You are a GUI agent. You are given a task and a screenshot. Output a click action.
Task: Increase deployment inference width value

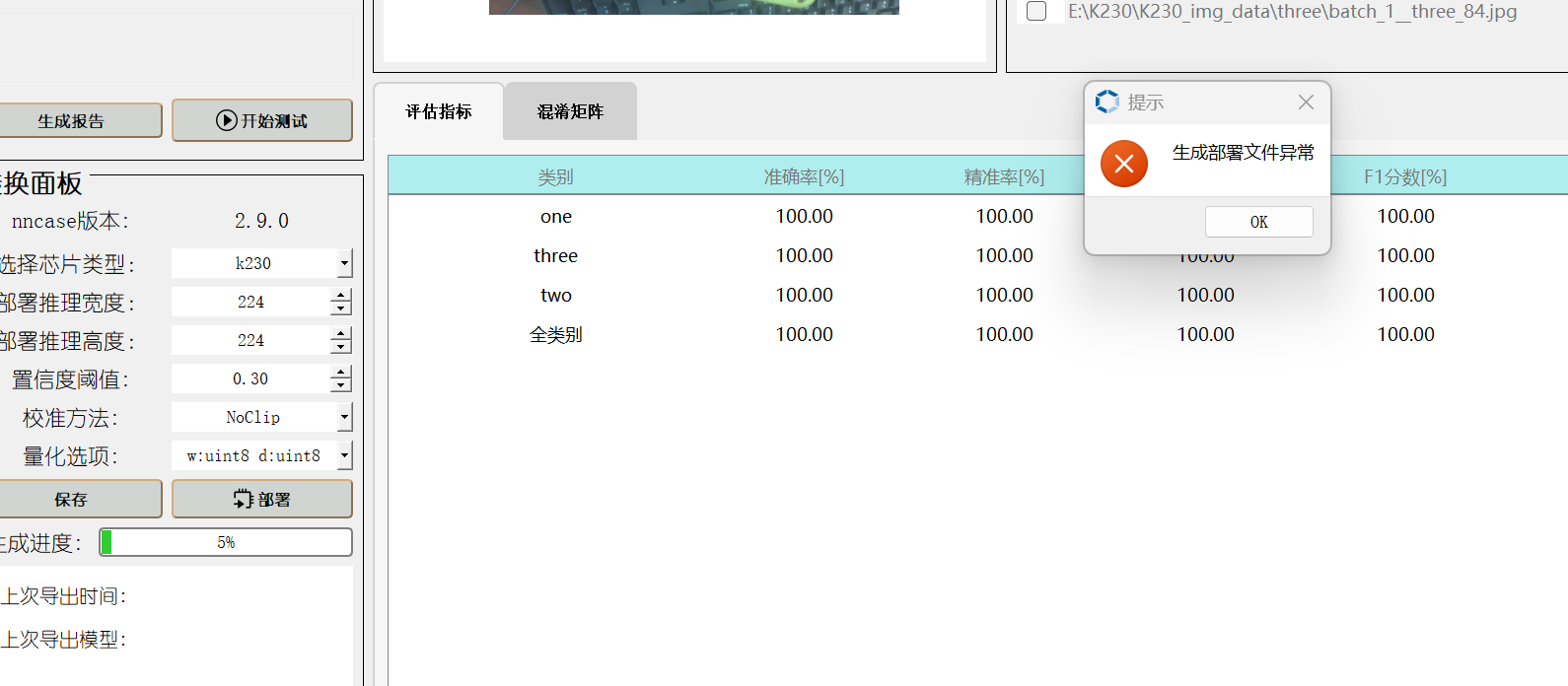point(341,296)
